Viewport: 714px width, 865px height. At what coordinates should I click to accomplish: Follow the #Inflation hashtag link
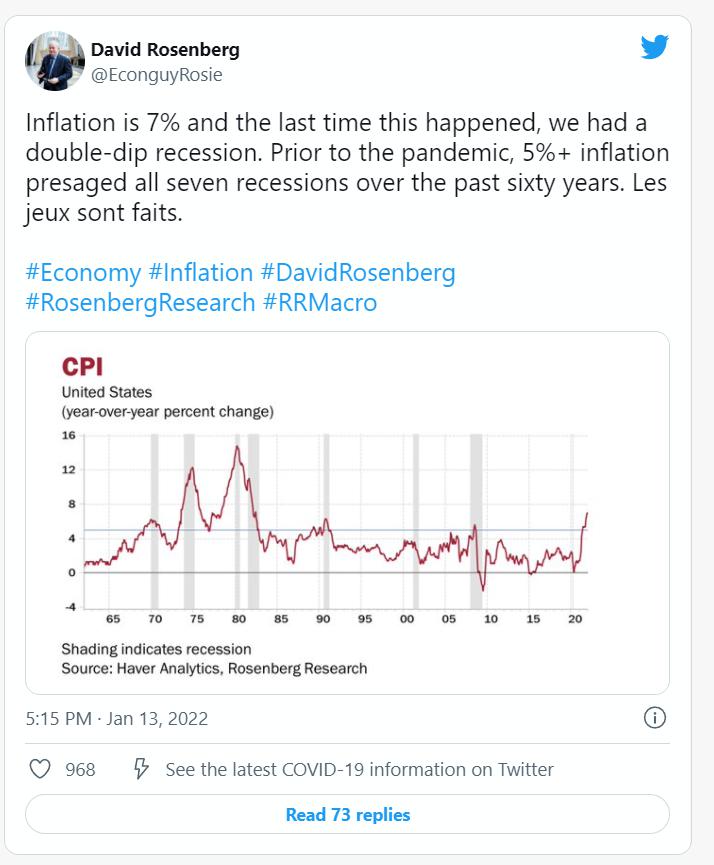pos(200,273)
